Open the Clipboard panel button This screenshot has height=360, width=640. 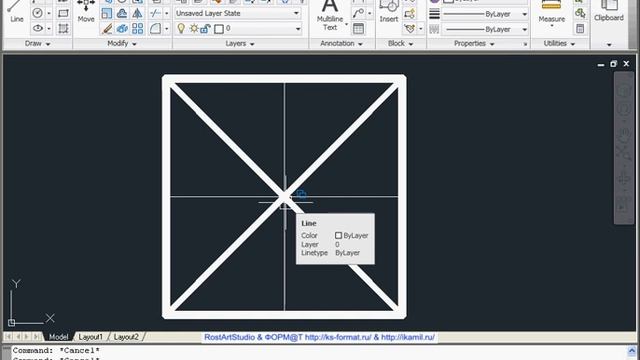609,11
